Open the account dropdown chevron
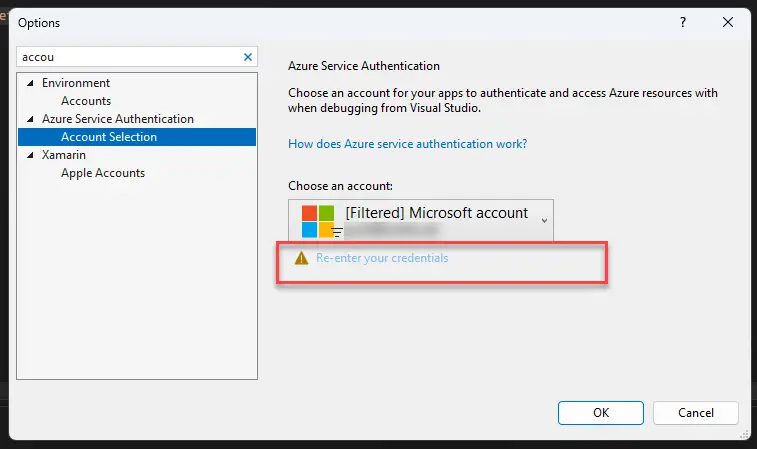The image size is (757, 449). (544, 220)
